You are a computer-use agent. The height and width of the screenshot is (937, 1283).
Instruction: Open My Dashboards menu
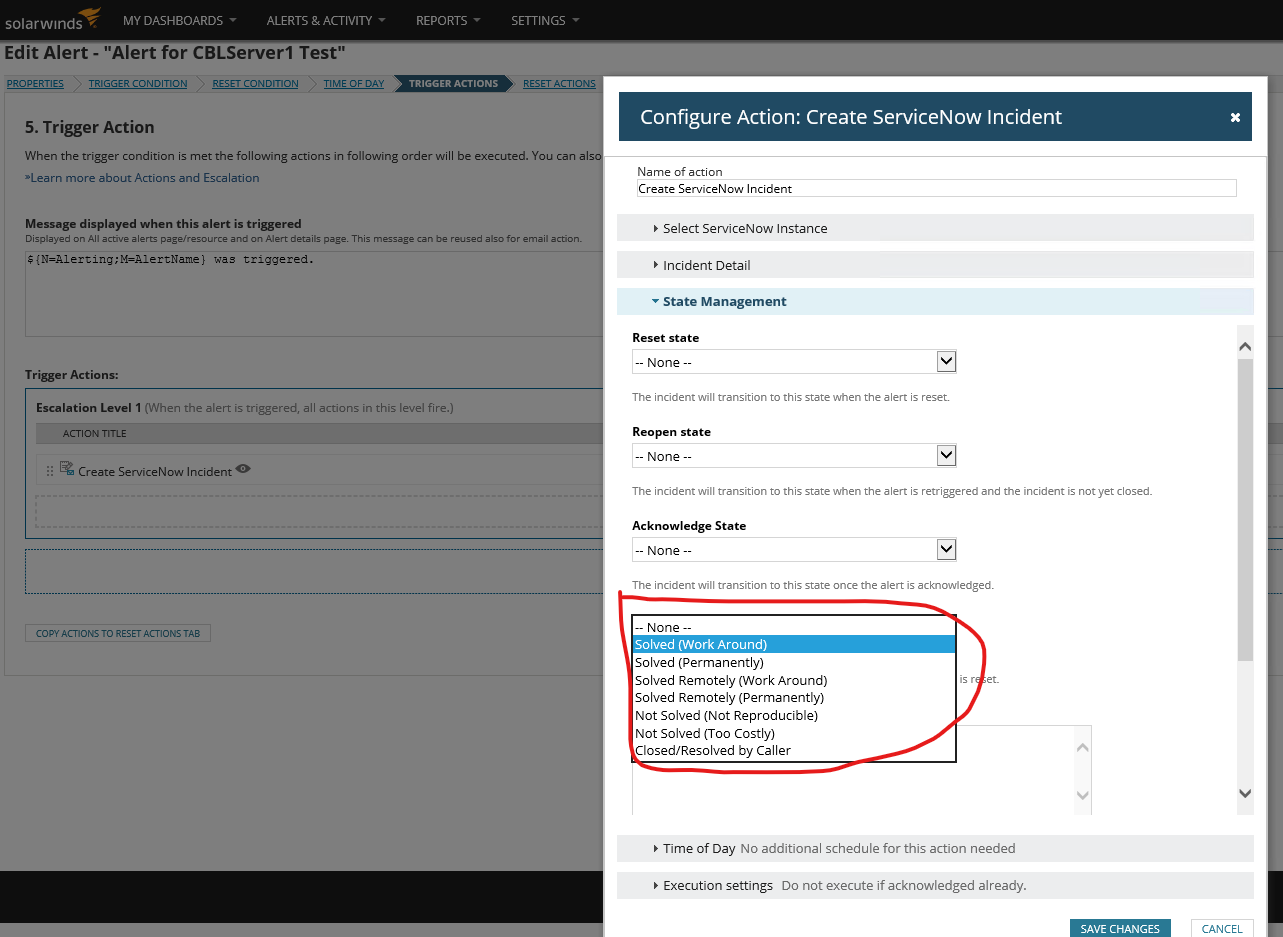[x=180, y=20]
